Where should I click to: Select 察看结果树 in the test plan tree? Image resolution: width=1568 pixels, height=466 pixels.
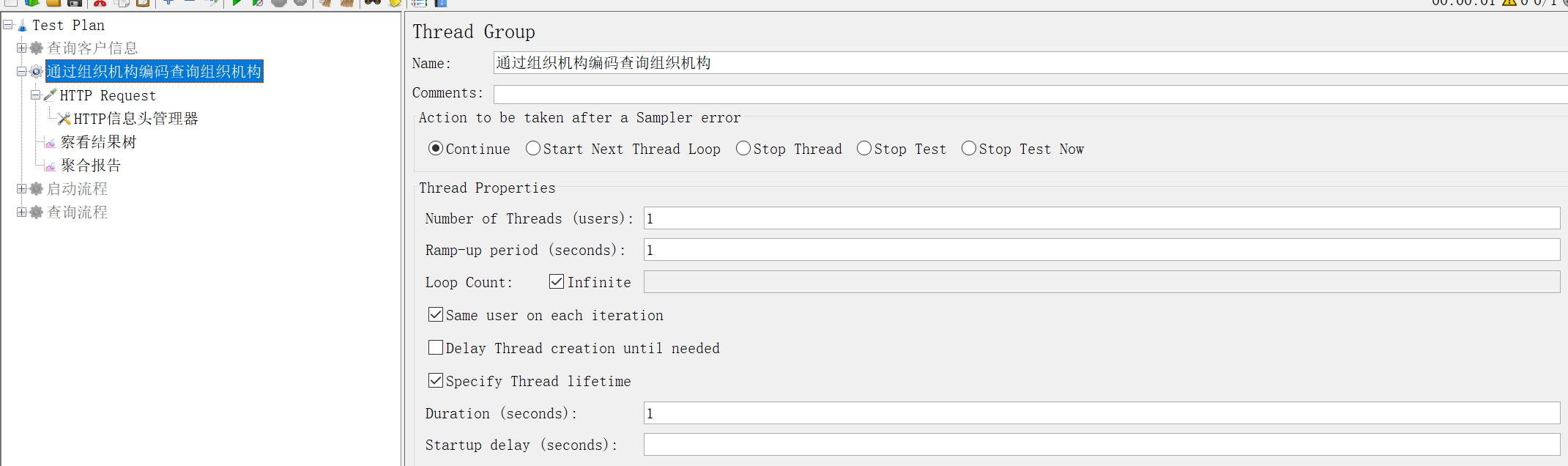point(98,141)
